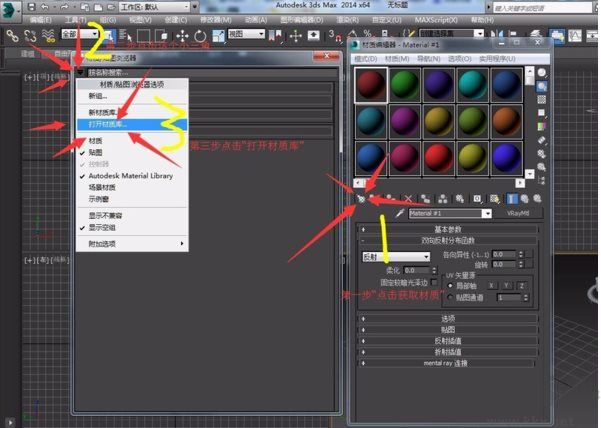
Task: Click Window/Crossing selection toggle icon
Action: (161, 36)
